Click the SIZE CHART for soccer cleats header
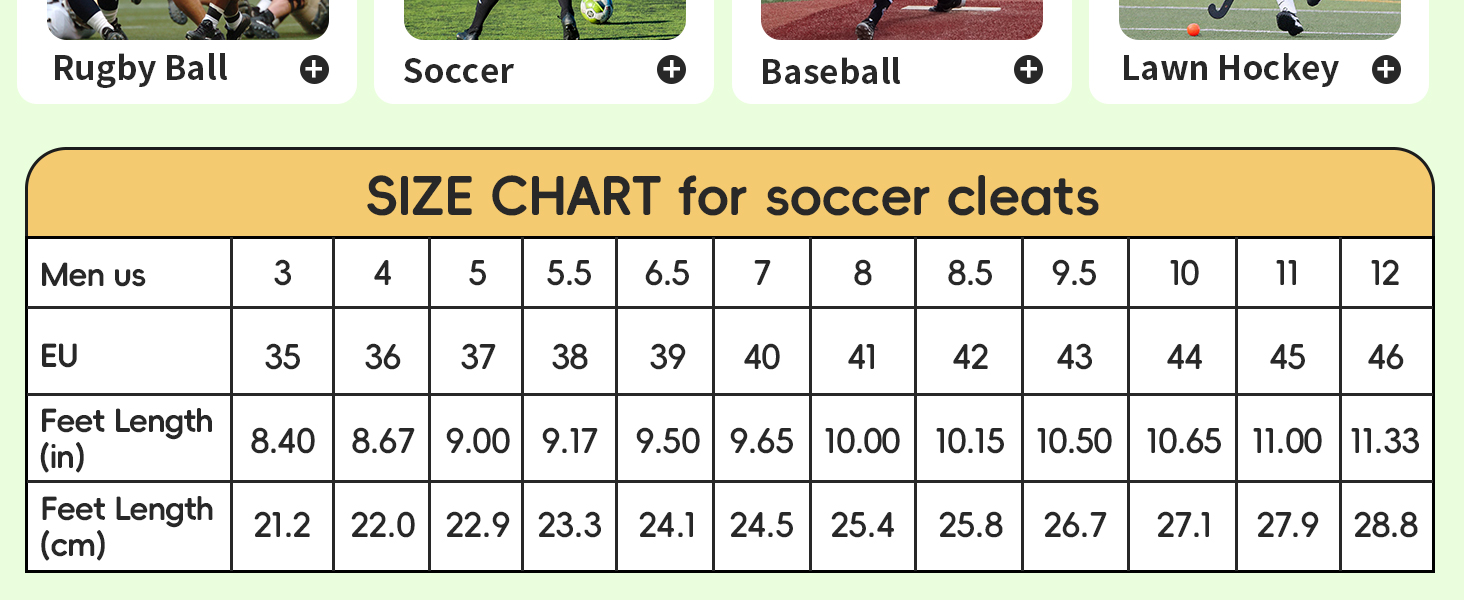The height and width of the screenshot is (600, 1464). pyautogui.click(x=731, y=195)
